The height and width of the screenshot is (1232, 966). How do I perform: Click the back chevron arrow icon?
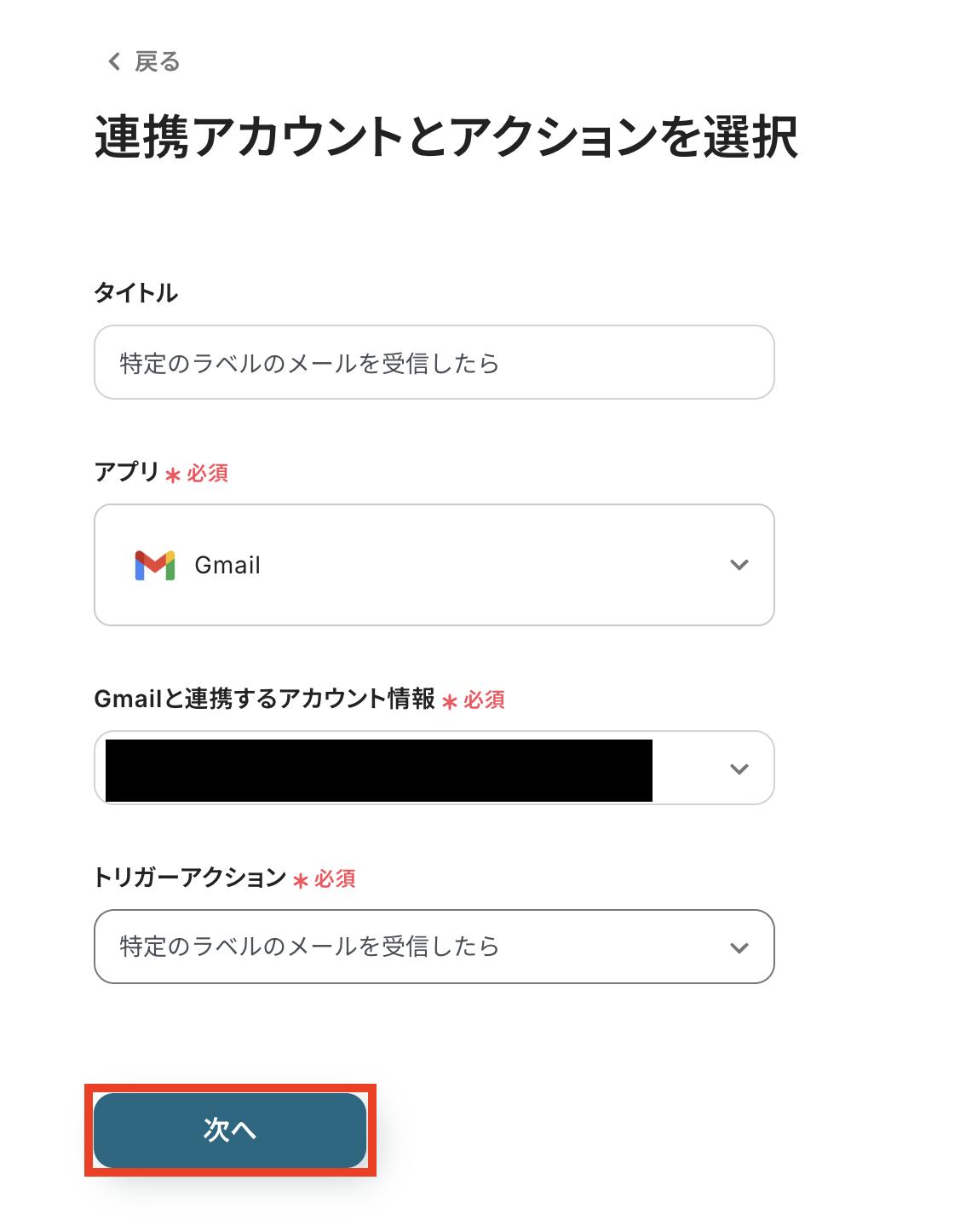114,61
